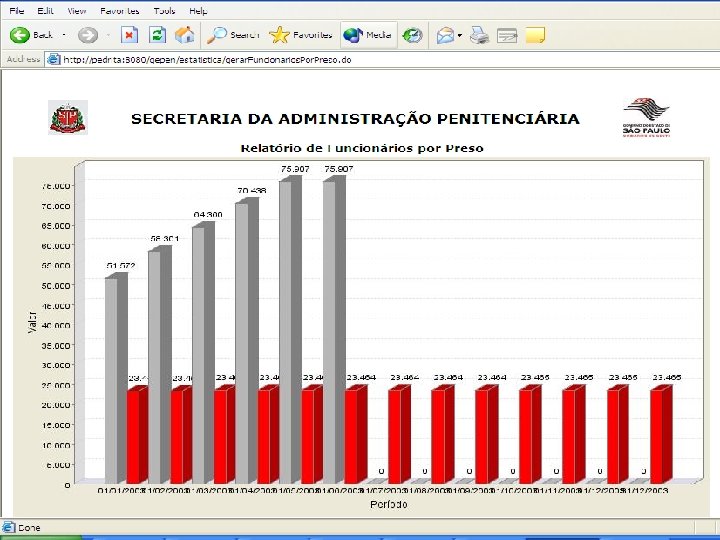The height and width of the screenshot is (540, 720).
Task: Click the yellow note toolbar icon
Action: (535, 35)
